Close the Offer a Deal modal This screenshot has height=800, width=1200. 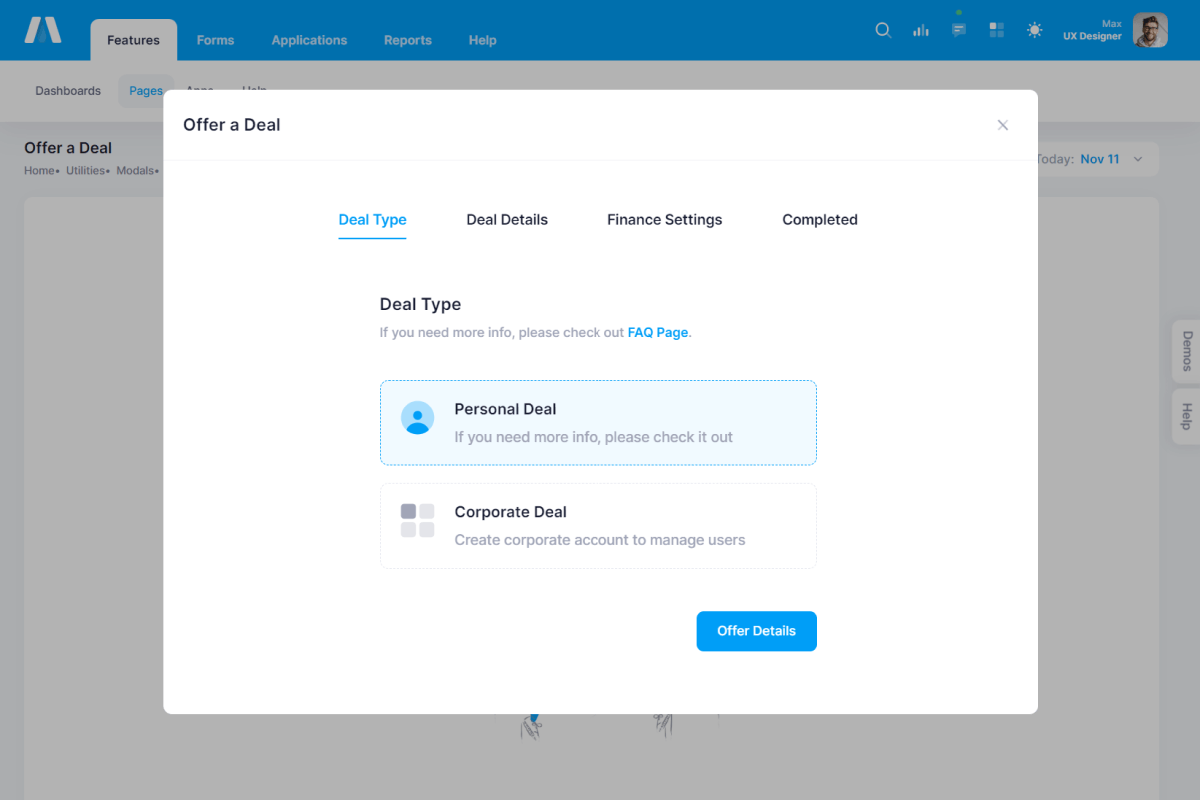(1003, 125)
